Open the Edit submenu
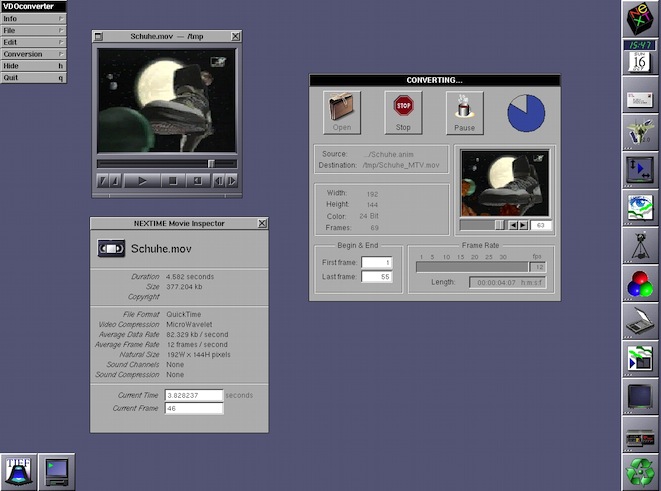 click(33, 42)
